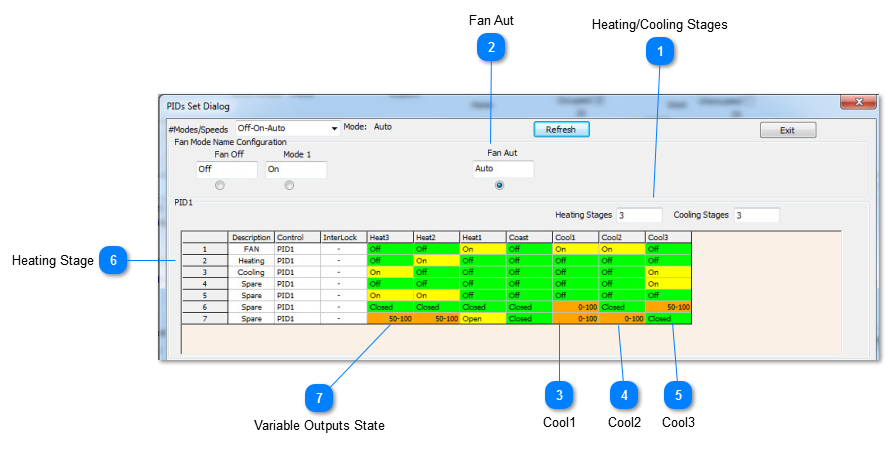Click the Cool1 0-100 cell in row 6
The image size is (888, 449).
pos(576,307)
